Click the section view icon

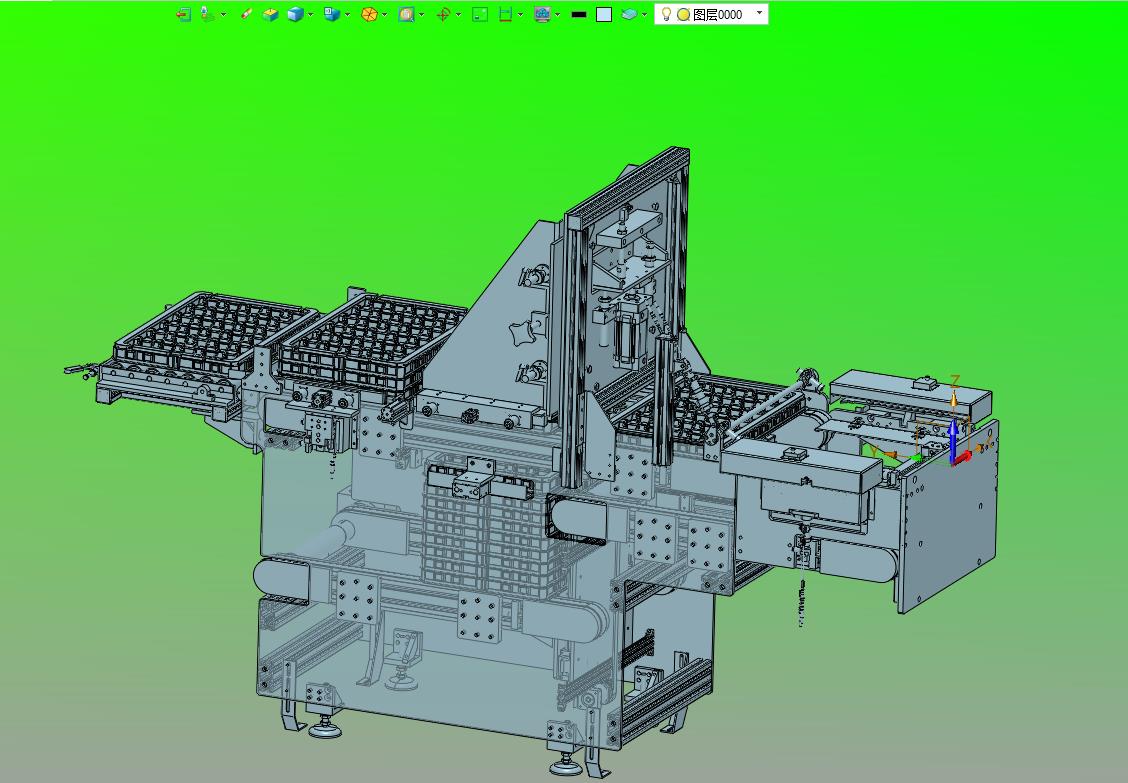tap(506, 14)
